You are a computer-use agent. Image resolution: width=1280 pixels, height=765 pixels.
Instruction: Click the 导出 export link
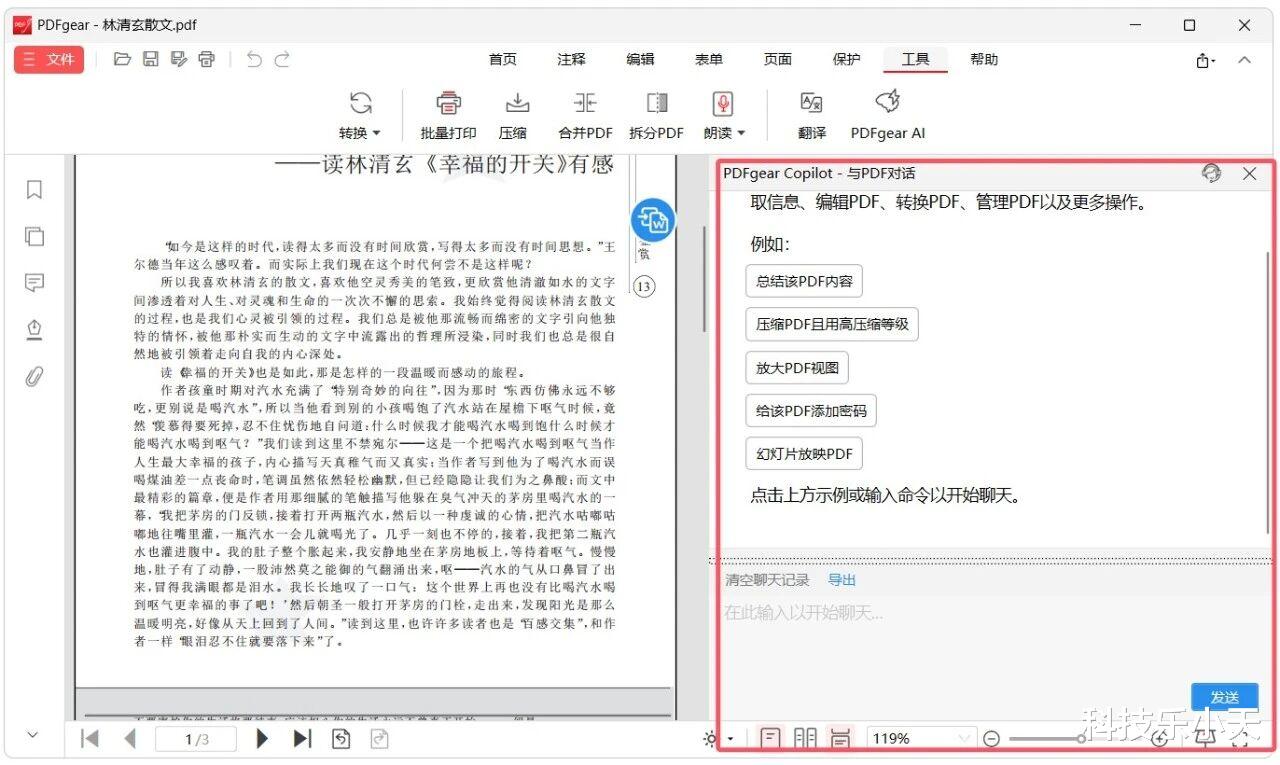pyautogui.click(x=842, y=580)
